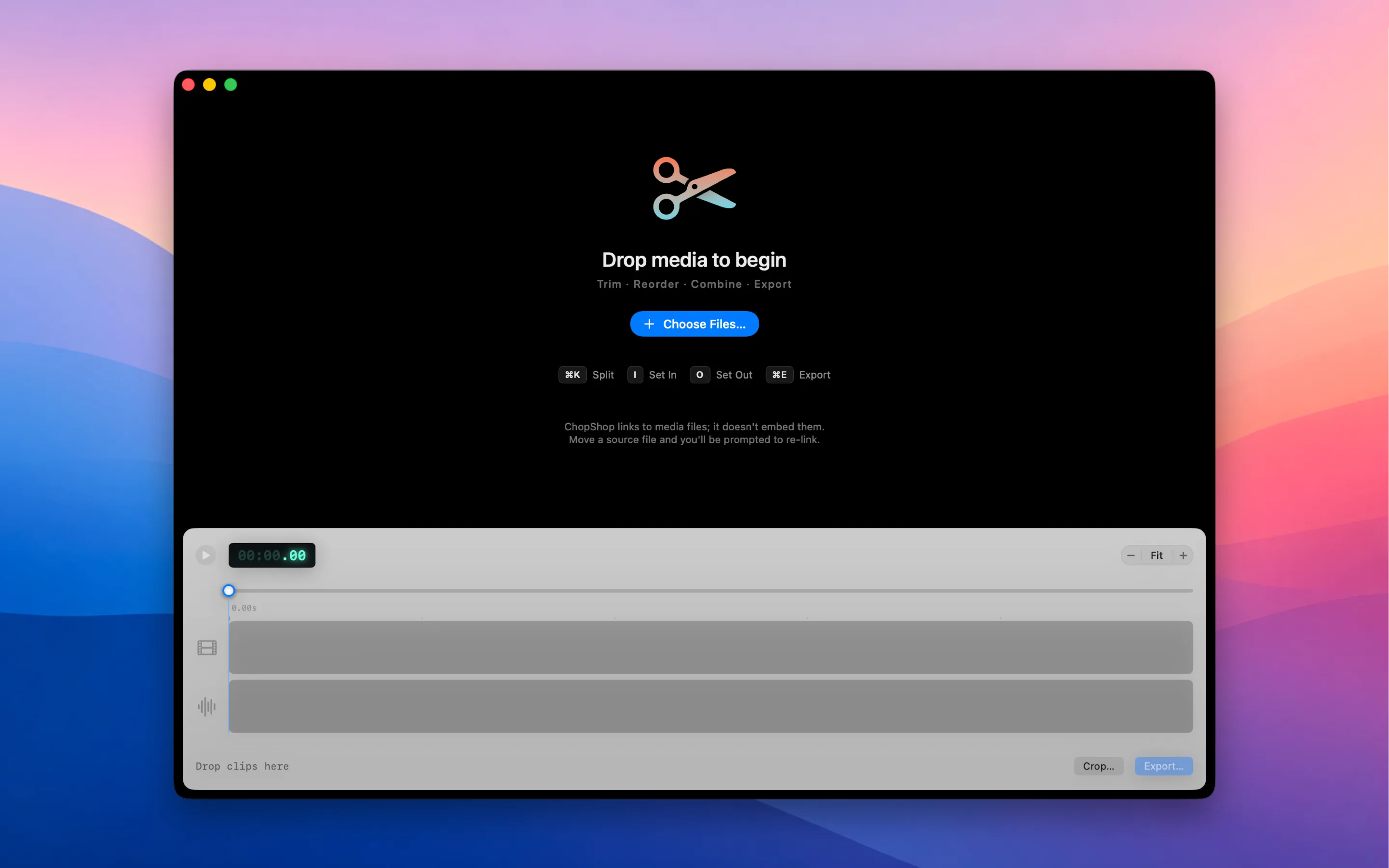Click the 'Trim · Reorder · Combine · Export' subtitle
This screenshot has height=868, width=1389.
(x=694, y=284)
